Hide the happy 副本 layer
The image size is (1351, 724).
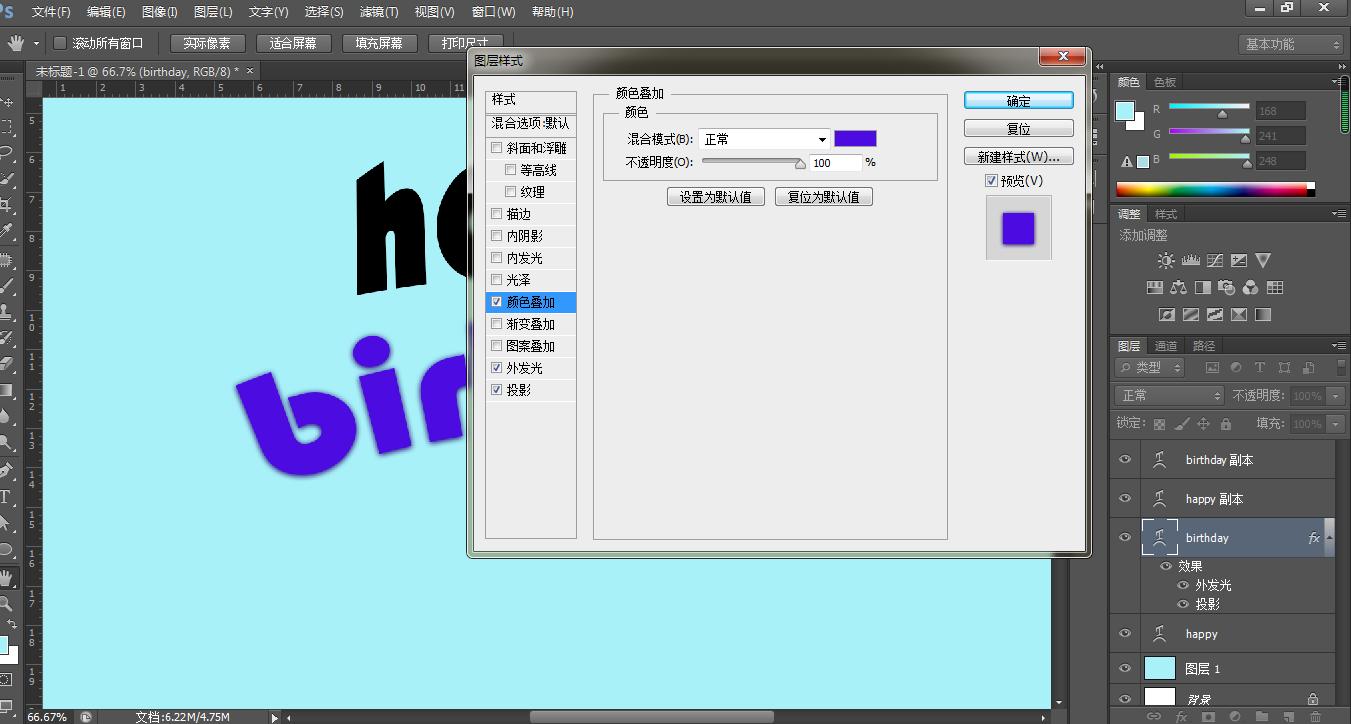pyautogui.click(x=1124, y=498)
